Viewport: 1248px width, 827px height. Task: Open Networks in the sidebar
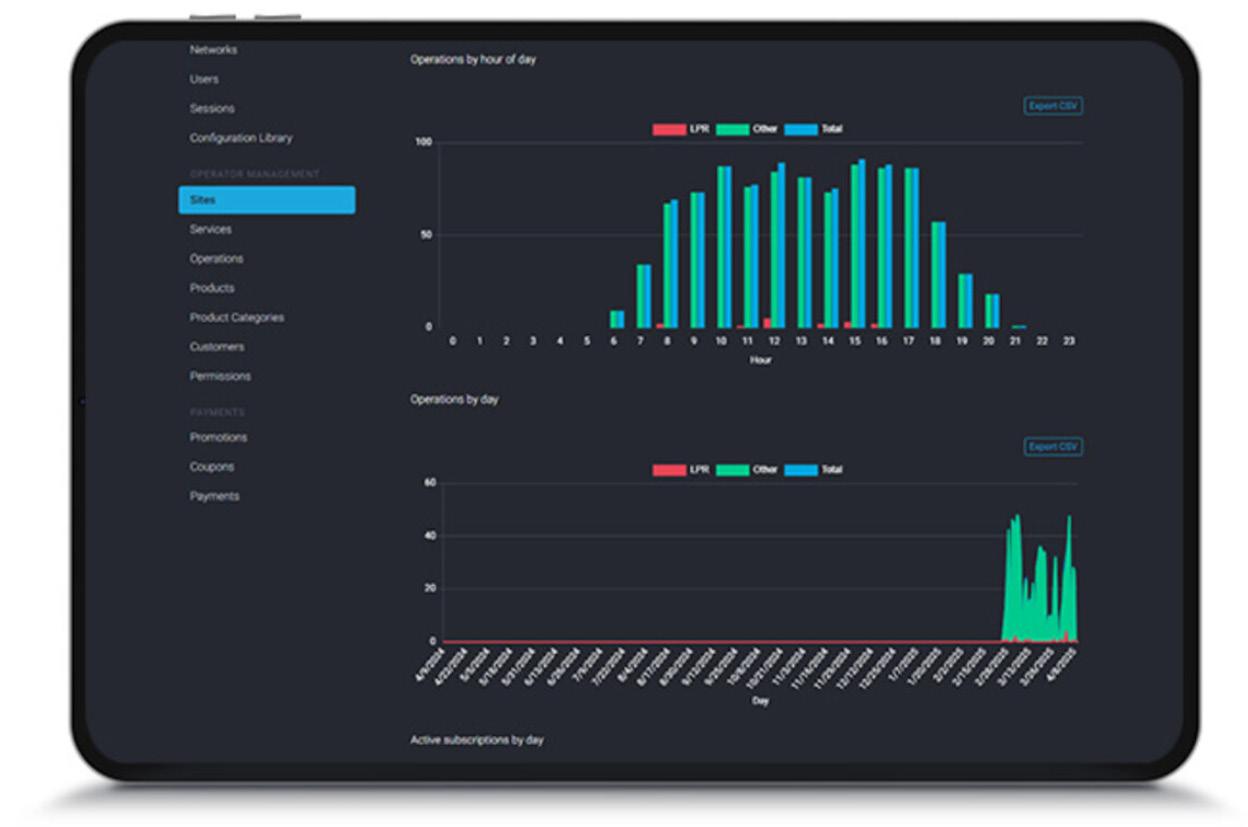[x=213, y=49]
